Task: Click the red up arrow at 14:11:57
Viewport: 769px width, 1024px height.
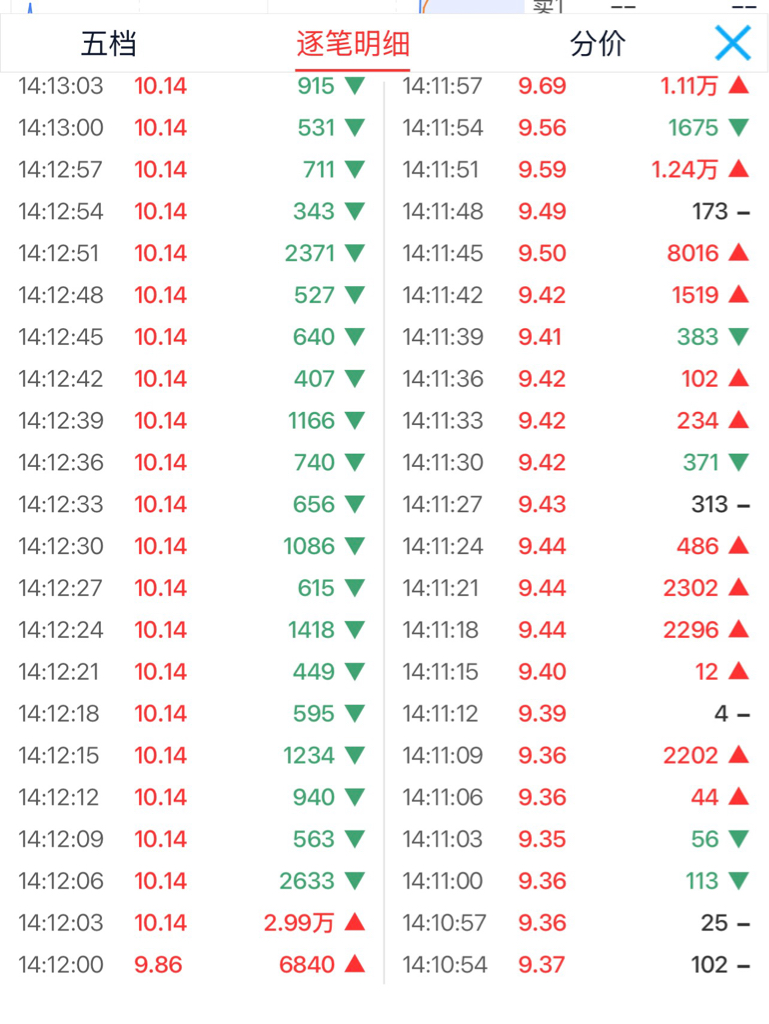Action: (x=738, y=86)
